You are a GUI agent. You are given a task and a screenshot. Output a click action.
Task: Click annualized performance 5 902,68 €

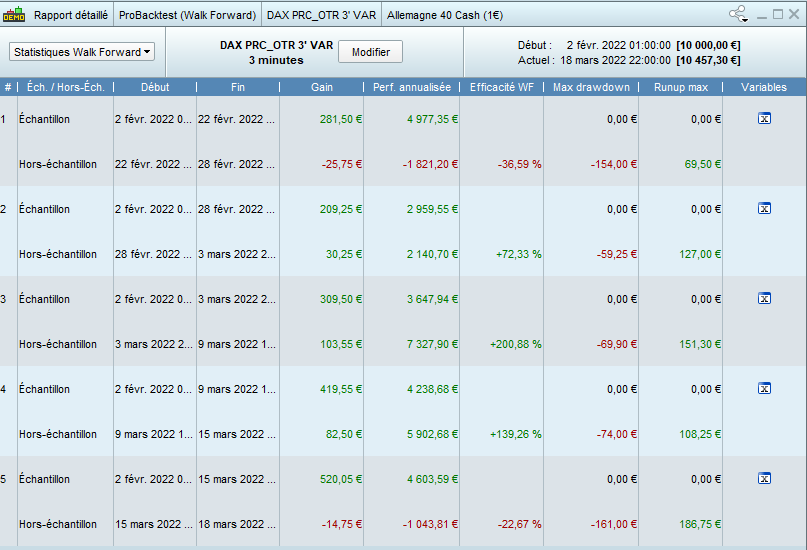tap(432, 434)
